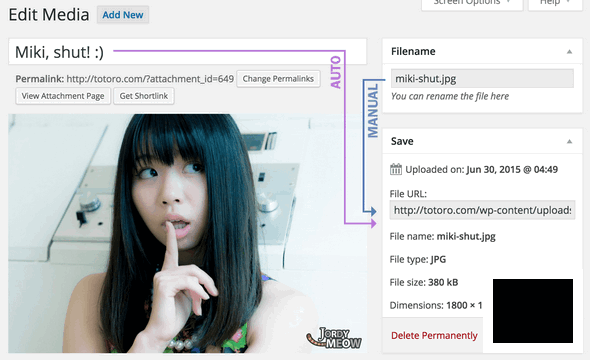The image size is (590, 360).
Task: Click the Get Shortlink button
Action: (144, 96)
